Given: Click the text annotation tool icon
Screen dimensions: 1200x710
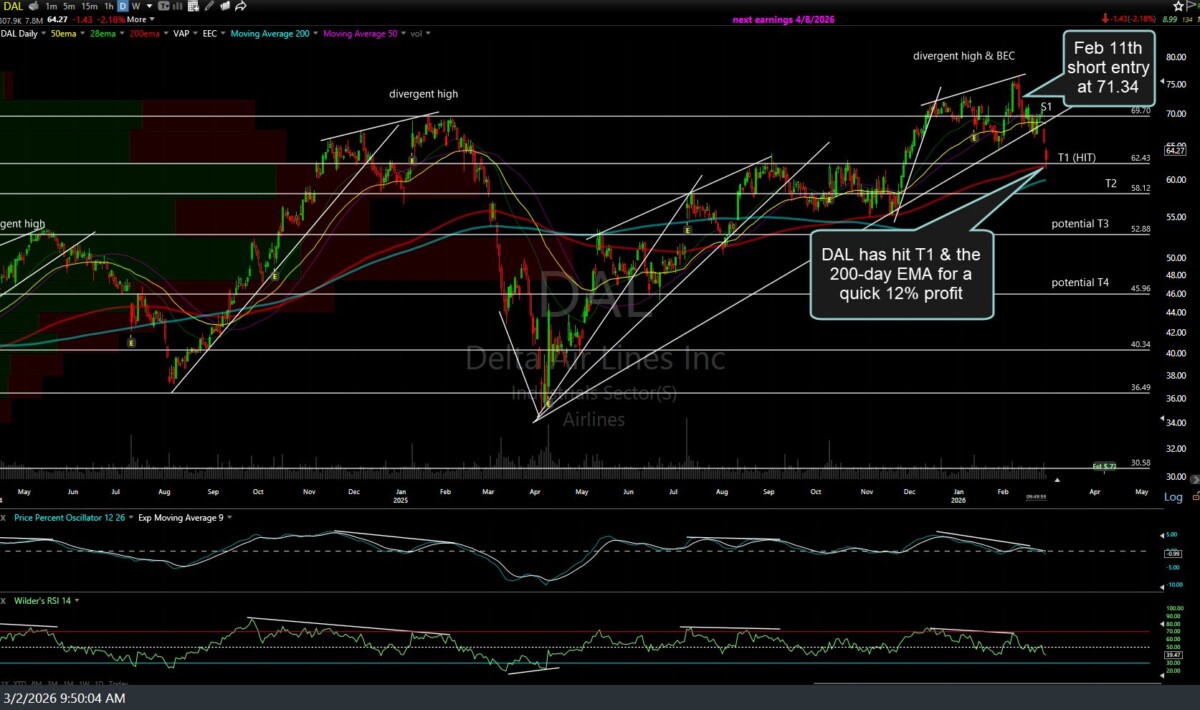Looking at the screenshot, I should point(163,6).
